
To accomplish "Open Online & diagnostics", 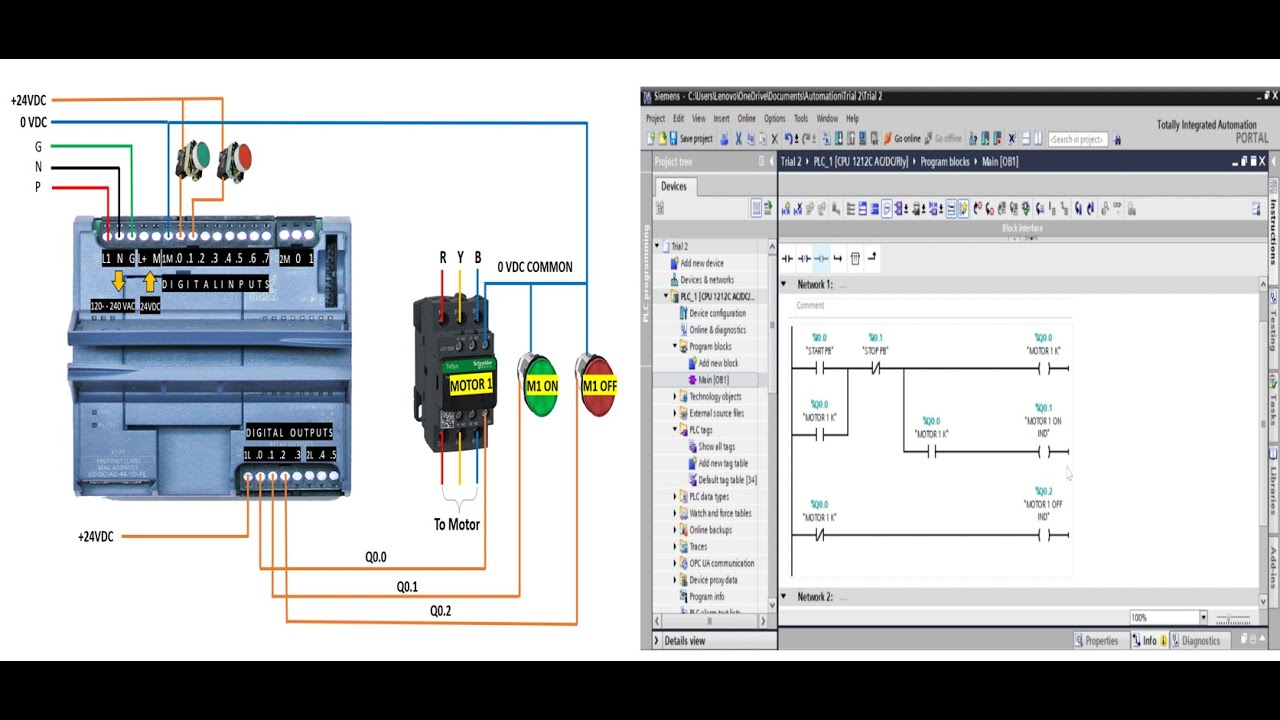I will click(717, 330).
